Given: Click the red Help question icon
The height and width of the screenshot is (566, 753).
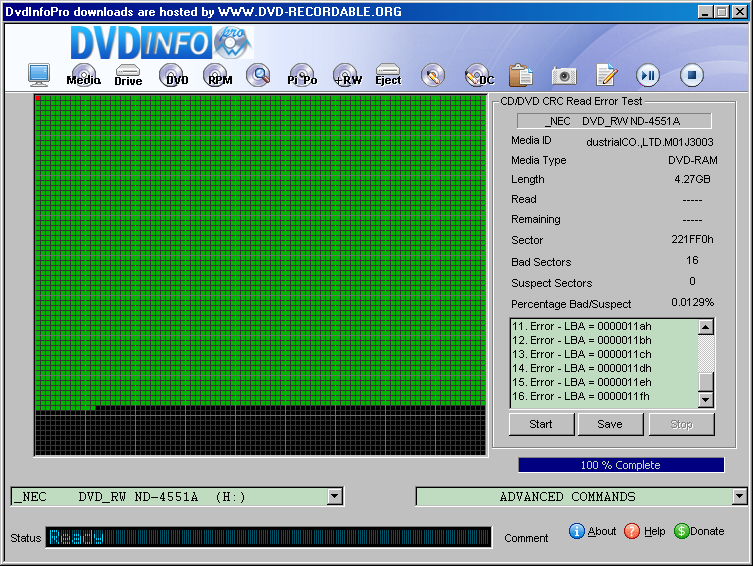Looking at the screenshot, I should pyautogui.click(x=632, y=531).
